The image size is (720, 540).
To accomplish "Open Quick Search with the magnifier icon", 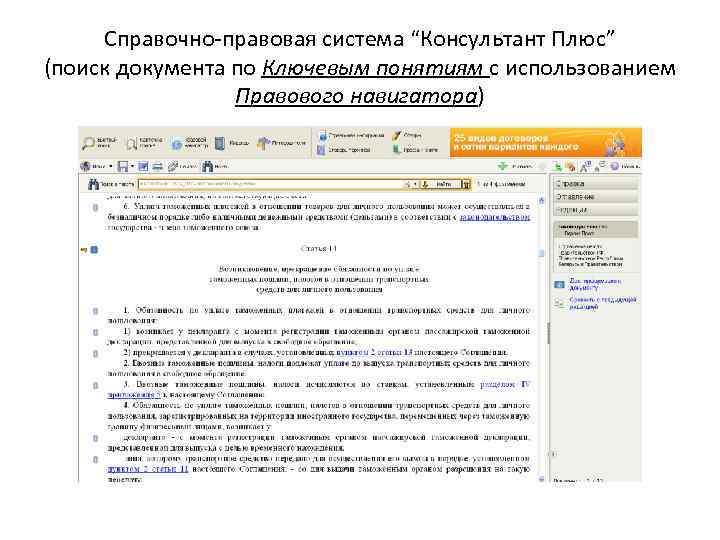I will tap(88, 143).
